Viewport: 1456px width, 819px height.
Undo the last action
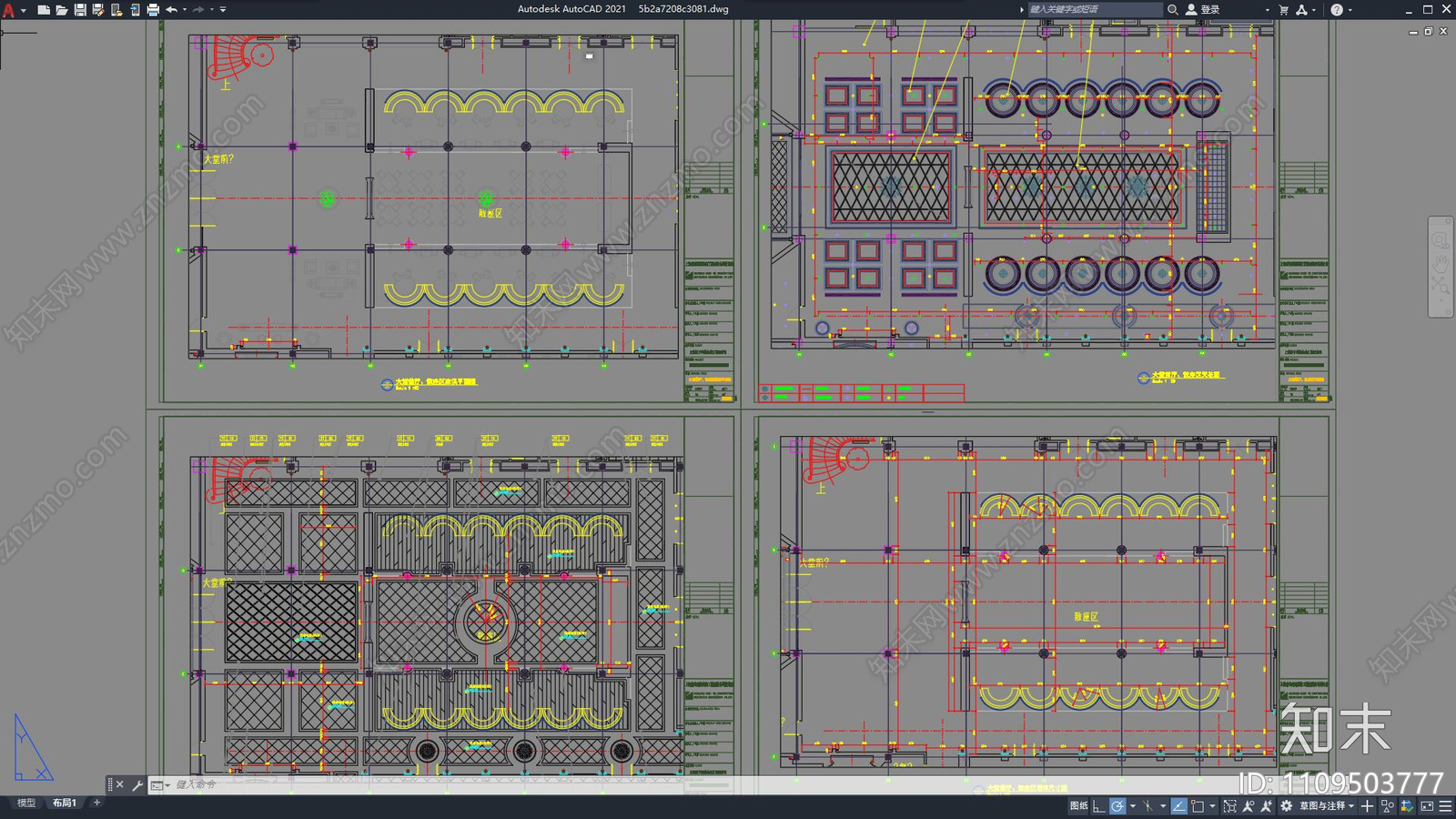(x=171, y=9)
